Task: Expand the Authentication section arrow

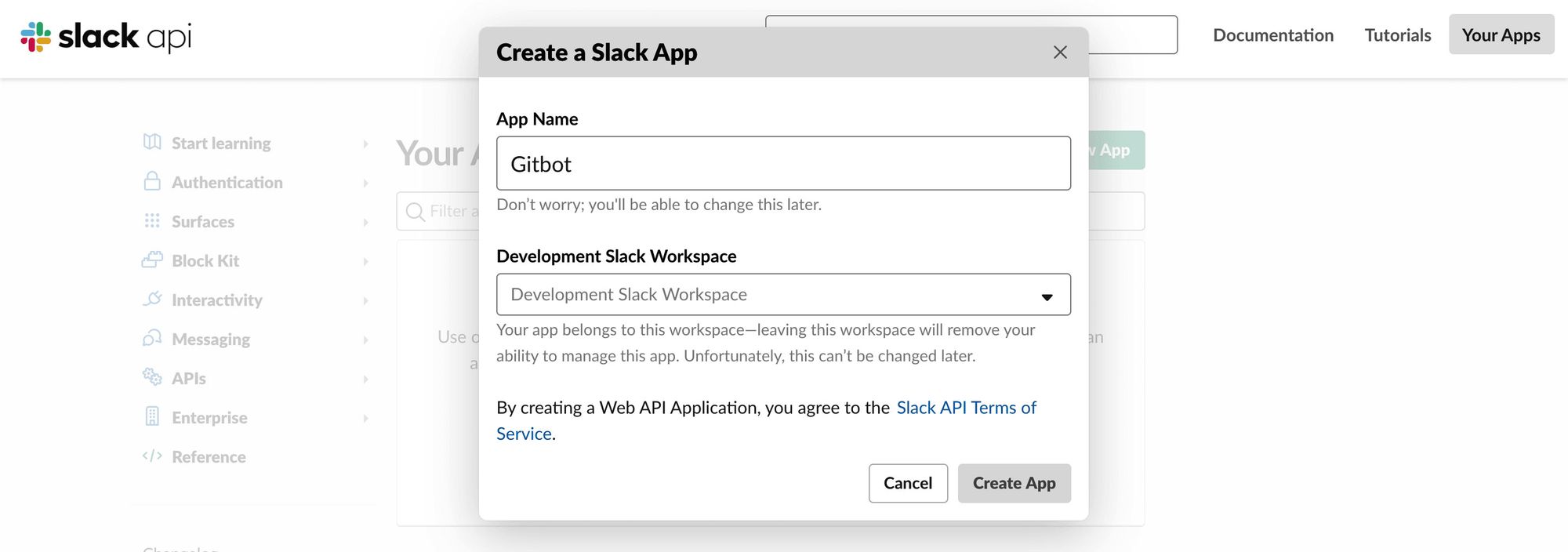Action: (x=365, y=183)
